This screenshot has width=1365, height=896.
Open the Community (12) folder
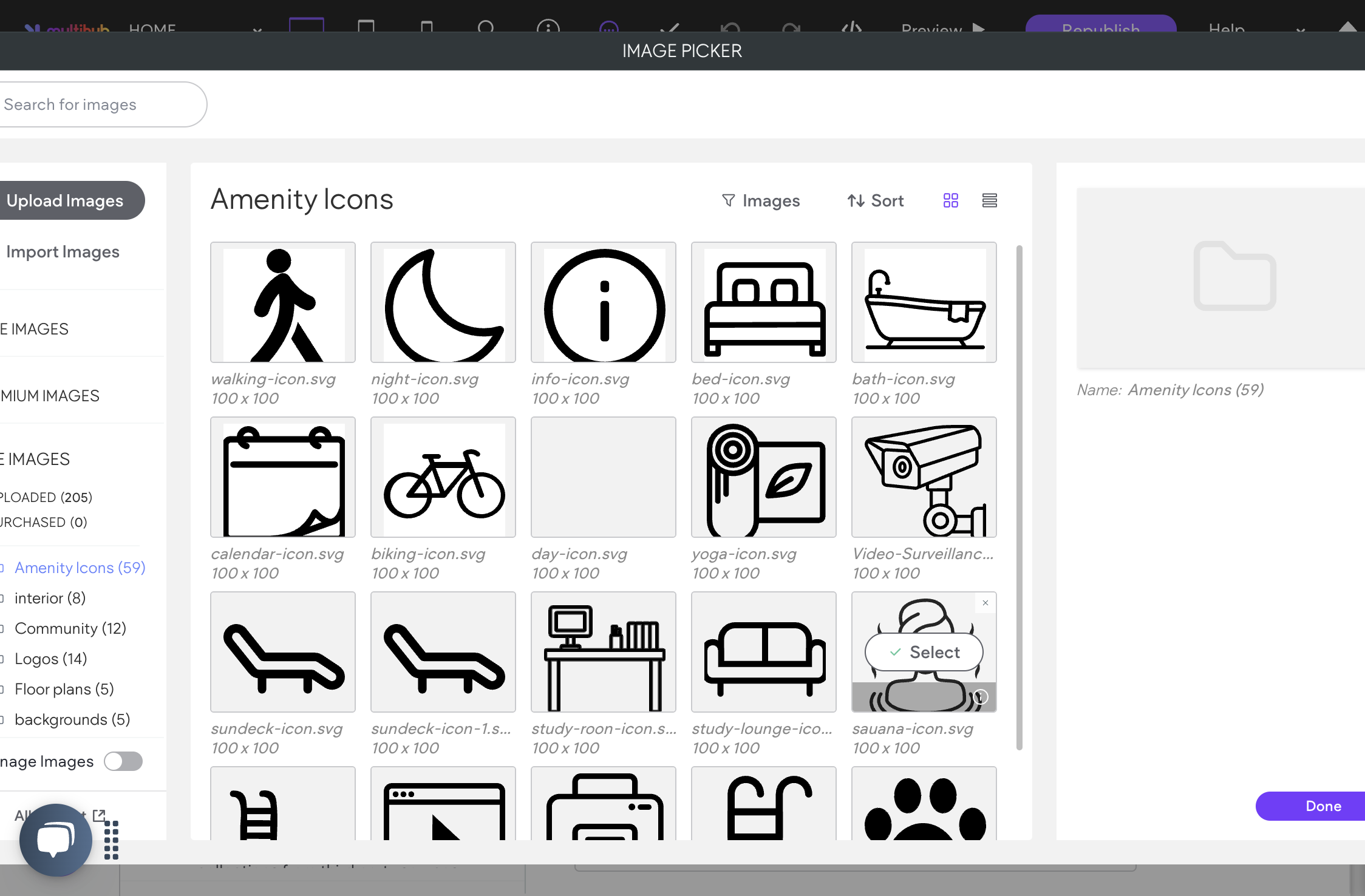(x=70, y=628)
